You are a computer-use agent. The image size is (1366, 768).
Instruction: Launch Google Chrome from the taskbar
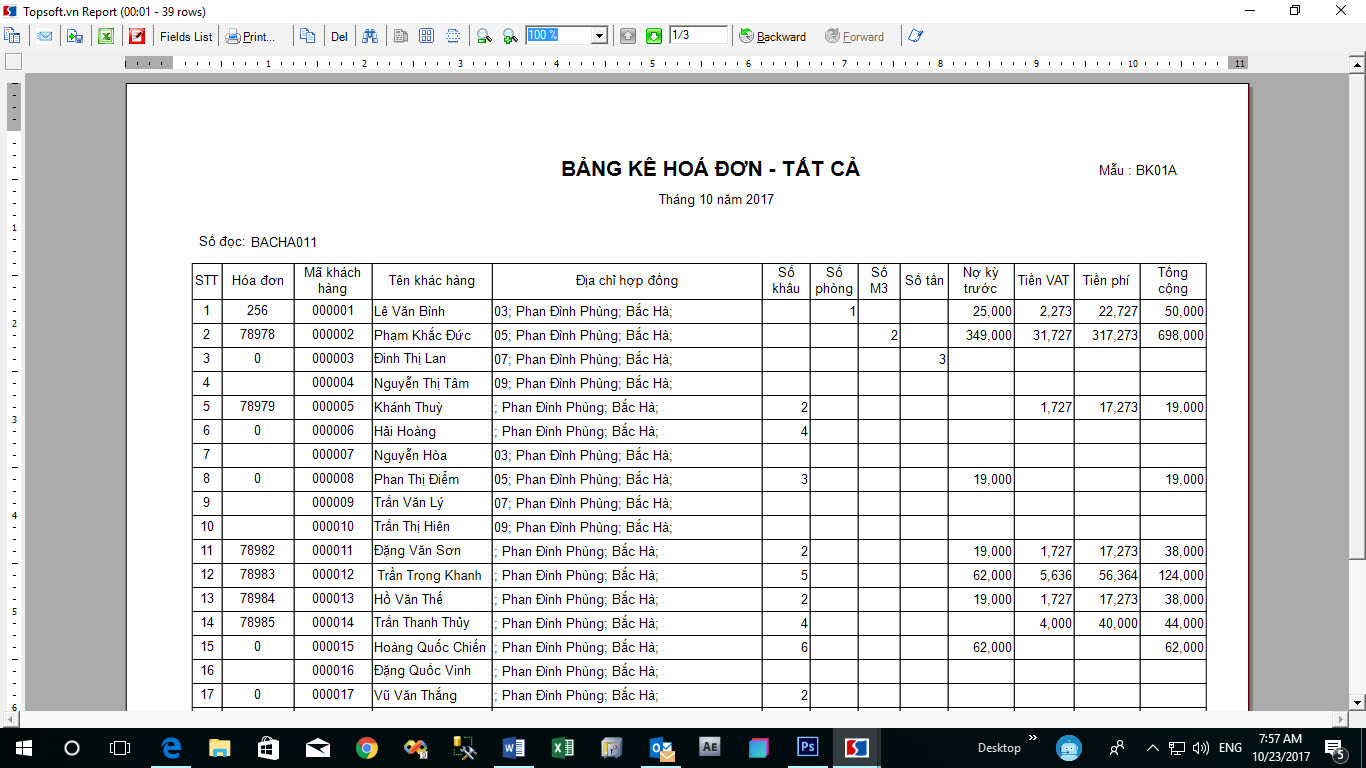point(367,748)
